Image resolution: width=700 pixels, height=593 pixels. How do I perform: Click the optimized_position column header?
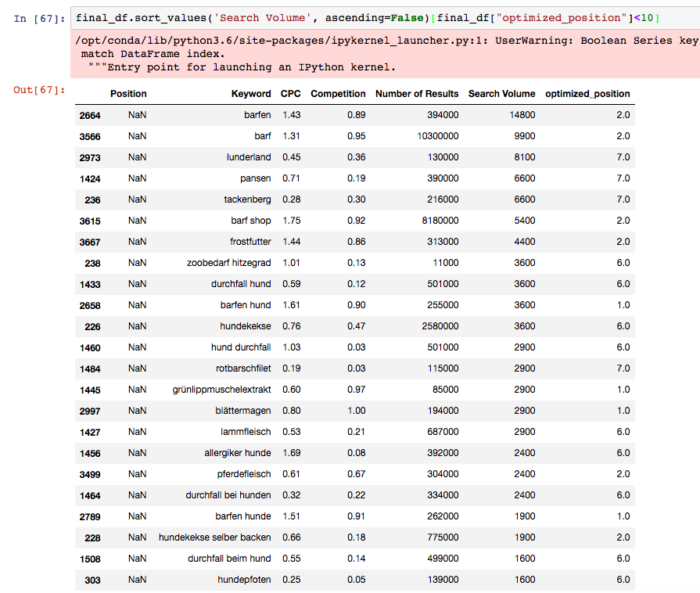point(588,94)
